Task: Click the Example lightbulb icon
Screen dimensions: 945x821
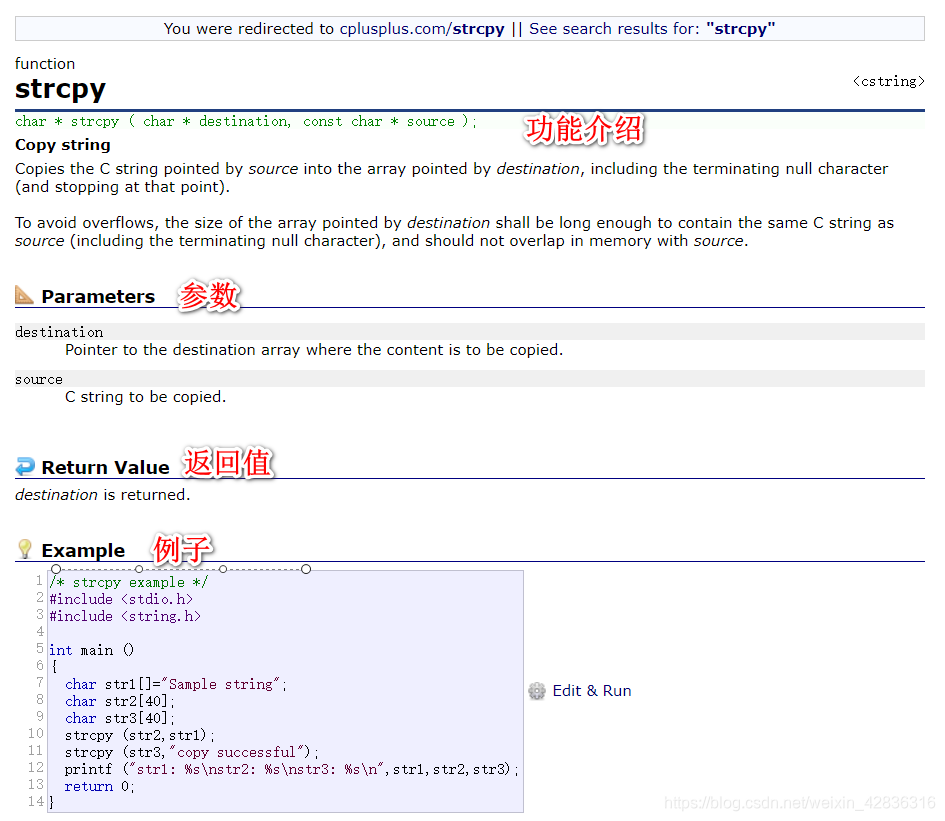Action: (x=25, y=549)
